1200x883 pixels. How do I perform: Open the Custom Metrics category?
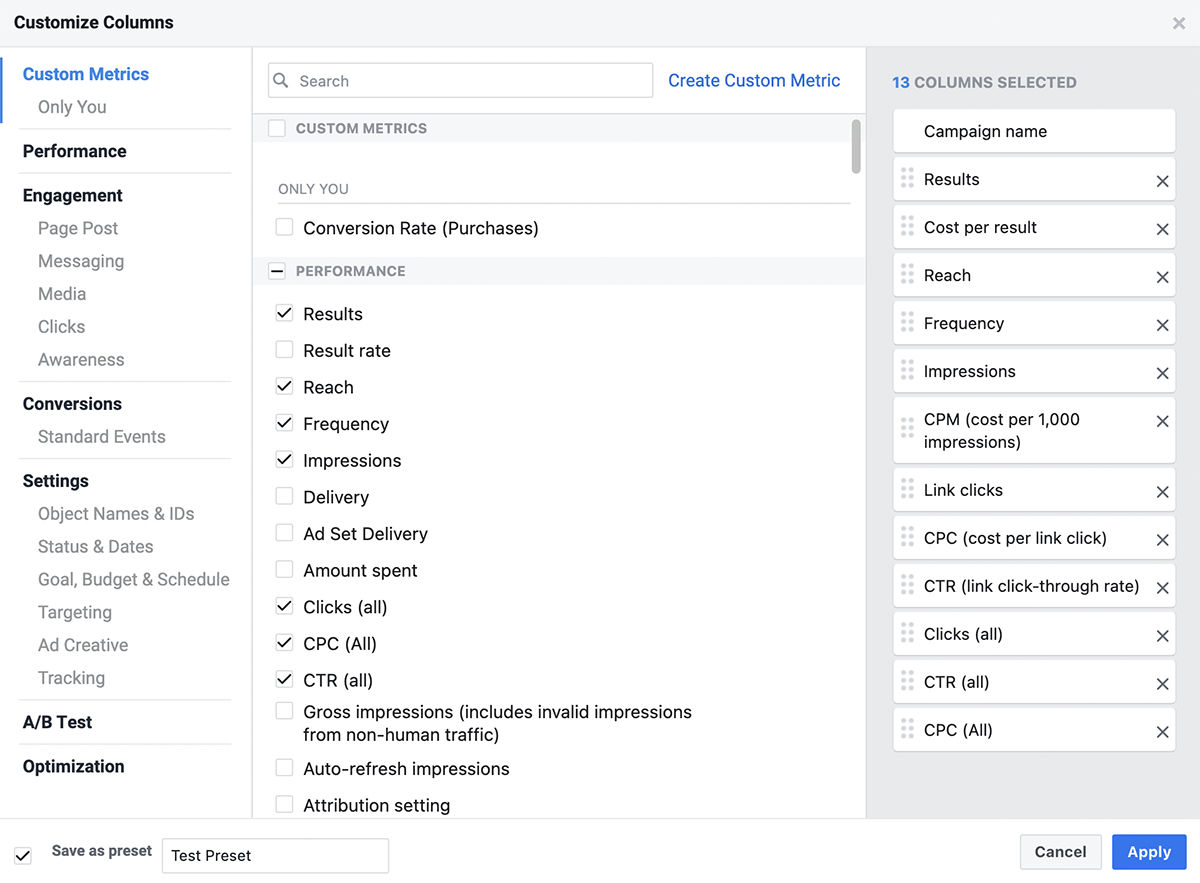(86, 74)
